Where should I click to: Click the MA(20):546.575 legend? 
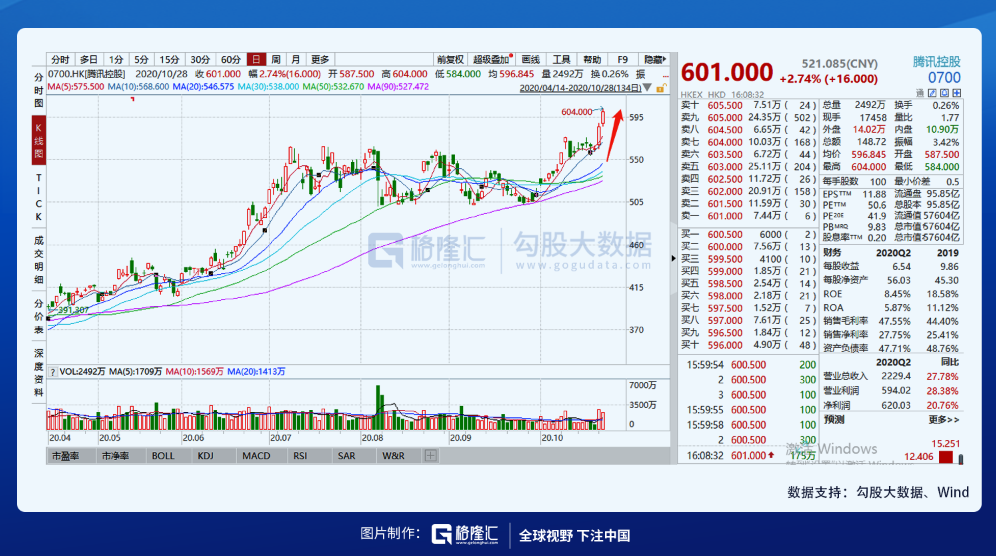click(x=203, y=86)
